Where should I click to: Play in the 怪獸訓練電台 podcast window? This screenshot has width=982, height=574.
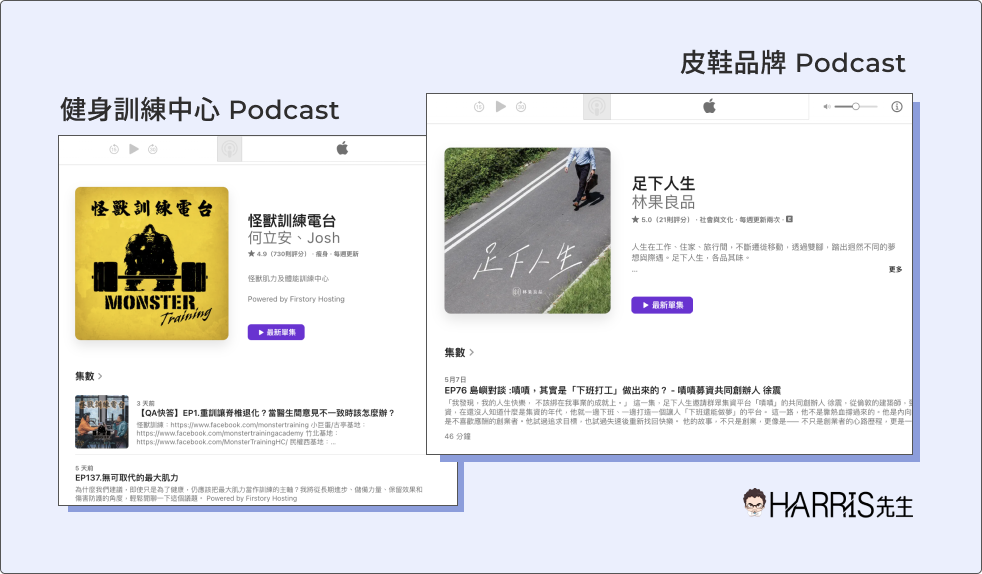click(134, 148)
